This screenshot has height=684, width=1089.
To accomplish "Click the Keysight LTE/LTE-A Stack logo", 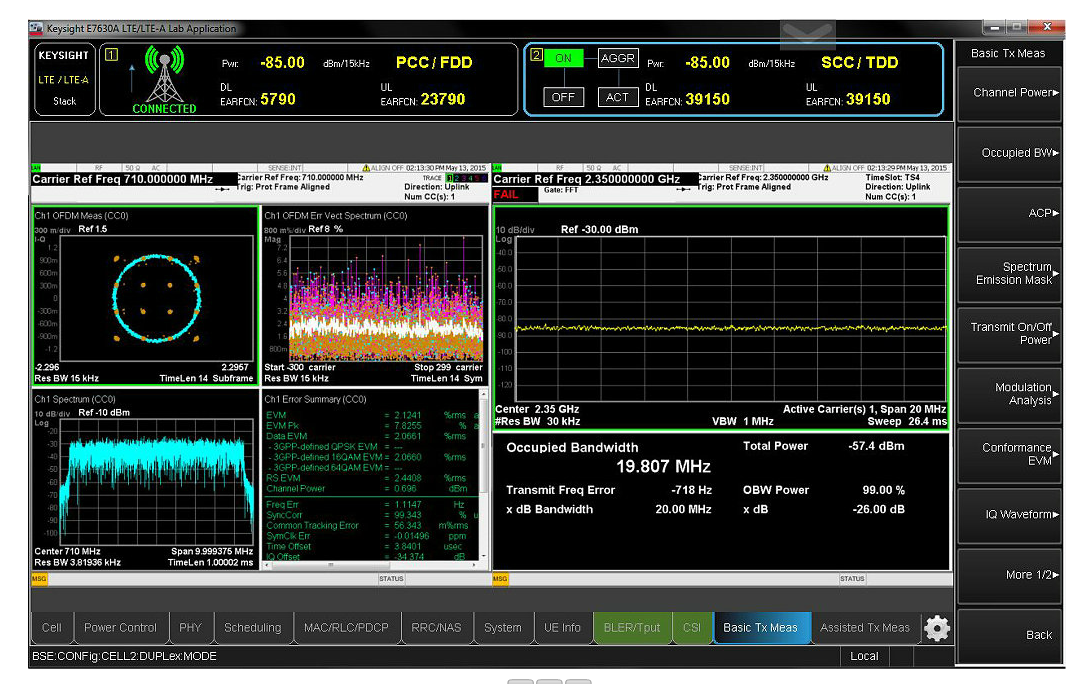I will [x=64, y=78].
